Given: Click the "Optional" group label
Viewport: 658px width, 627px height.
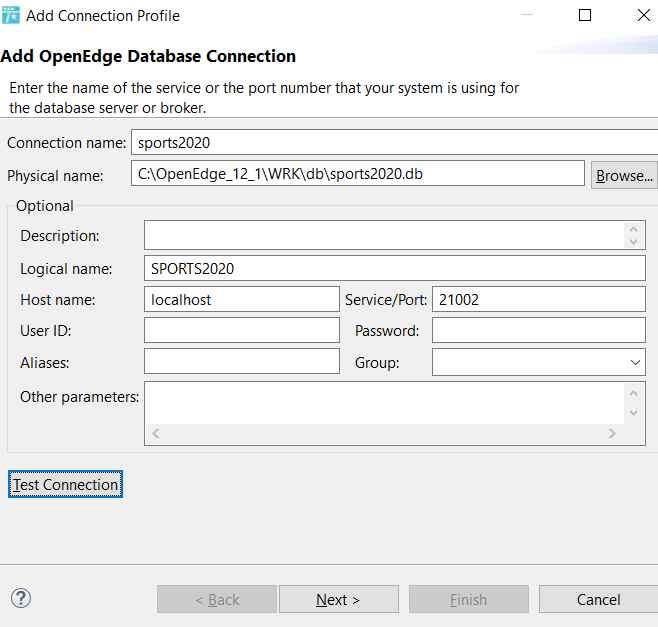Looking at the screenshot, I should [x=44, y=206].
